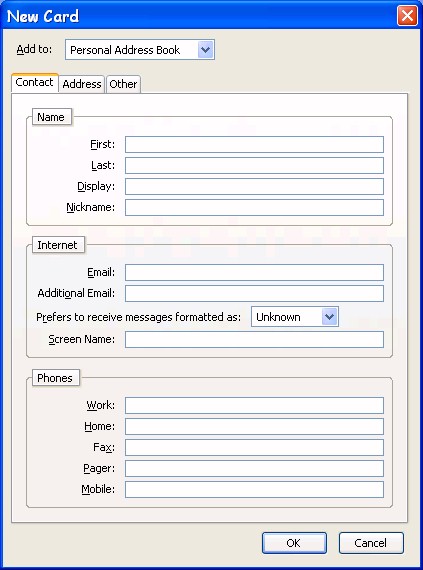Expand the message format Unknown dropdown

(295, 317)
